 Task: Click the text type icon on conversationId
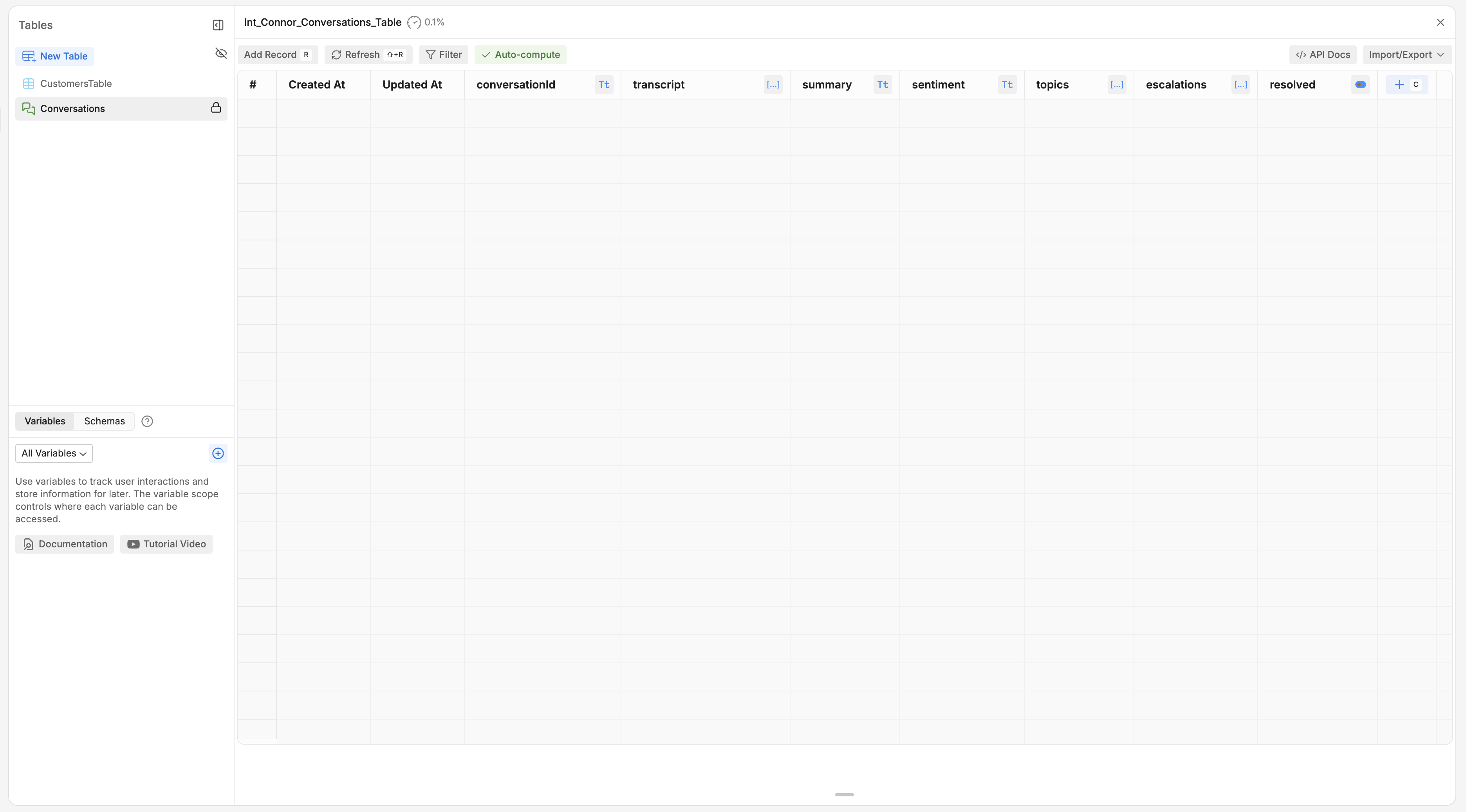coord(603,85)
